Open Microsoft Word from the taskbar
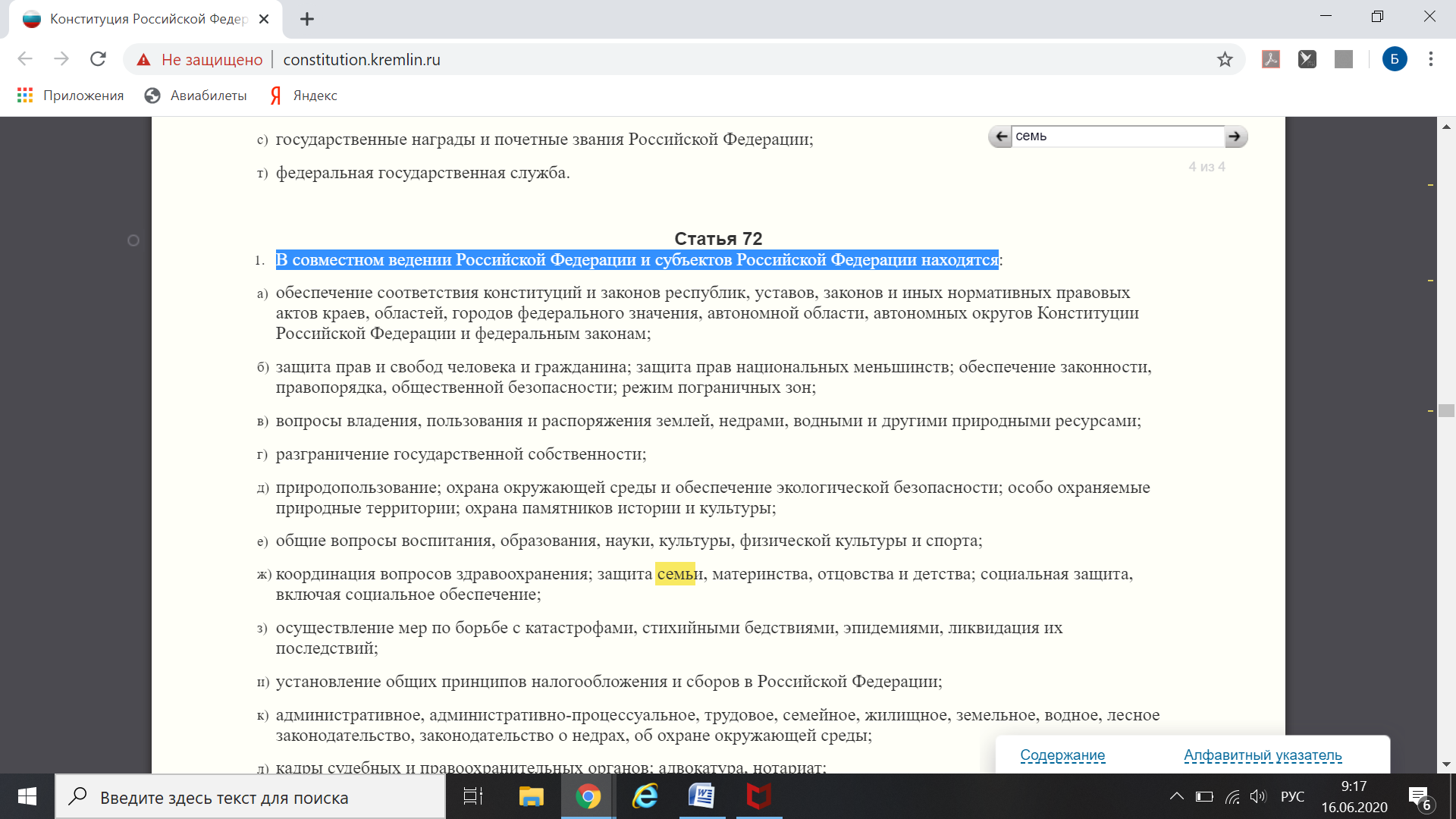The height and width of the screenshot is (819, 1456). point(701,796)
